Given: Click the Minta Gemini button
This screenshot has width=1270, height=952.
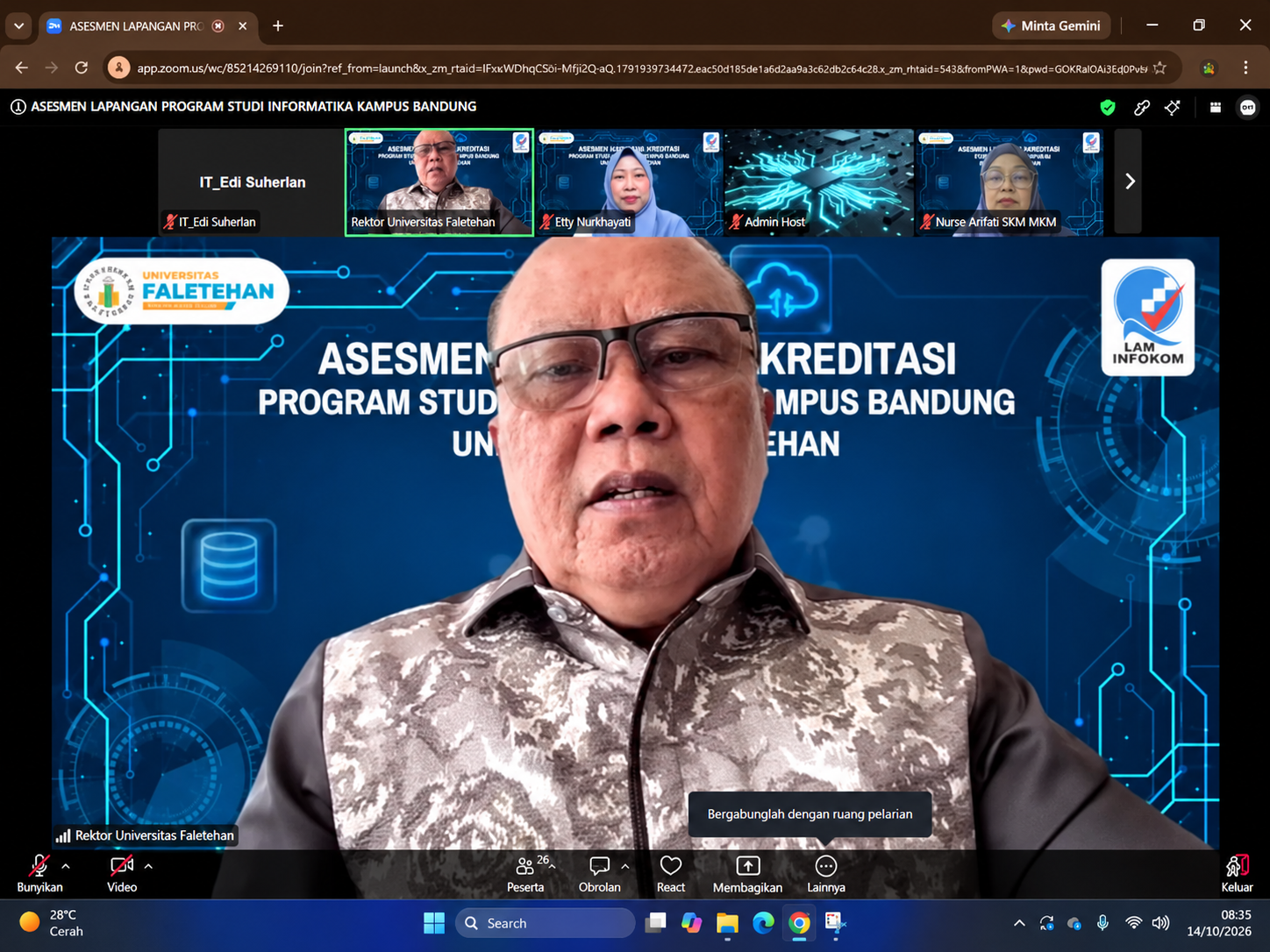Looking at the screenshot, I should pos(1052,25).
